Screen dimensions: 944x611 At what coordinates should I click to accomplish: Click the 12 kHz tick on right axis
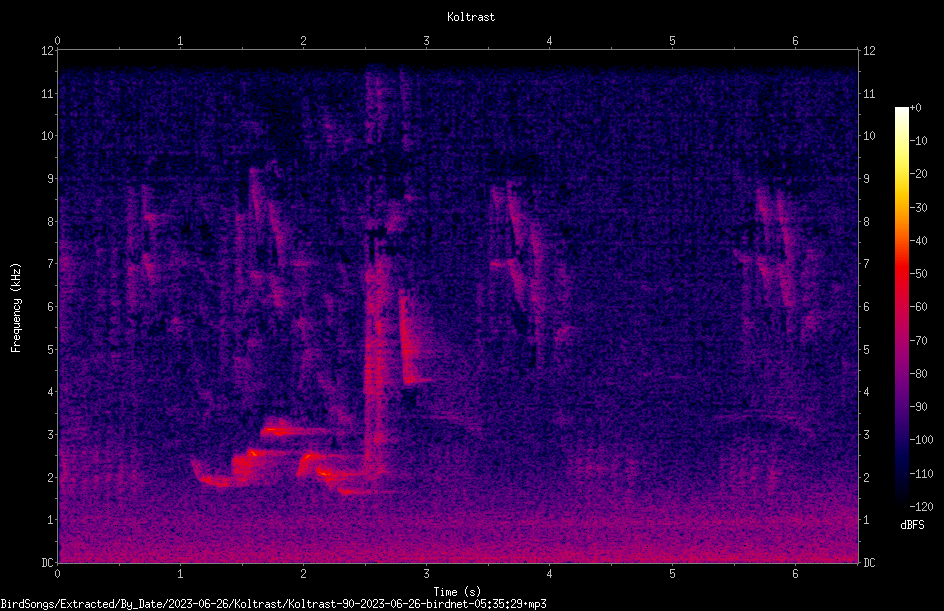click(x=869, y=51)
